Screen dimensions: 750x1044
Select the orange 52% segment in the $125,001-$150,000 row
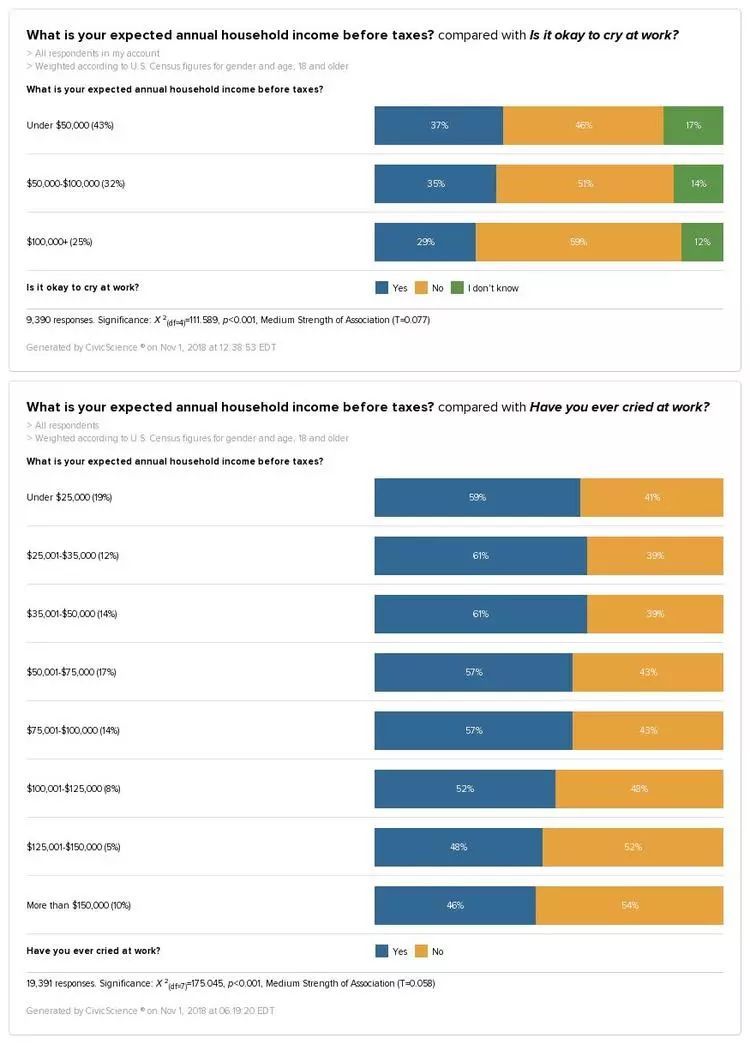pos(632,847)
